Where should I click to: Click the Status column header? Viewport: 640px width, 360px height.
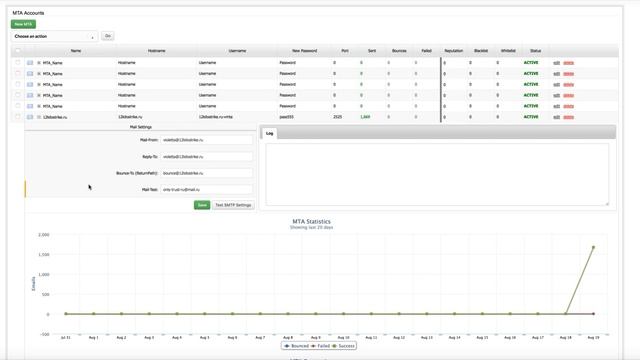click(x=536, y=51)
